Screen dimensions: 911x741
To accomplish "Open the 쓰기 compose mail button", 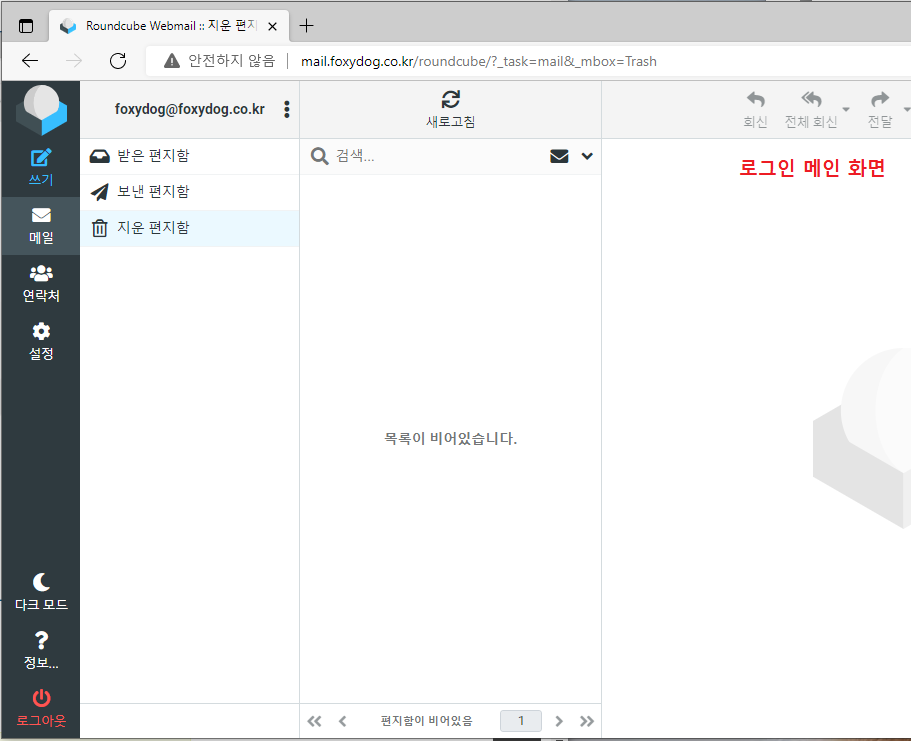I will click(x=41, y=167).
